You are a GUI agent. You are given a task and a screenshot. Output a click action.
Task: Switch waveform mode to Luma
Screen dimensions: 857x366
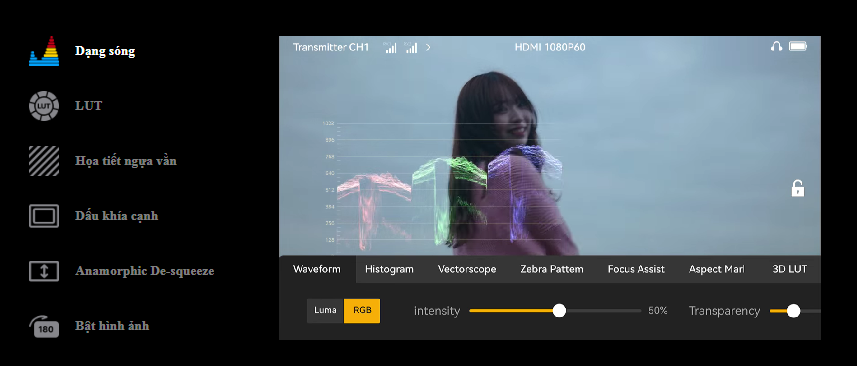(325, 311)
